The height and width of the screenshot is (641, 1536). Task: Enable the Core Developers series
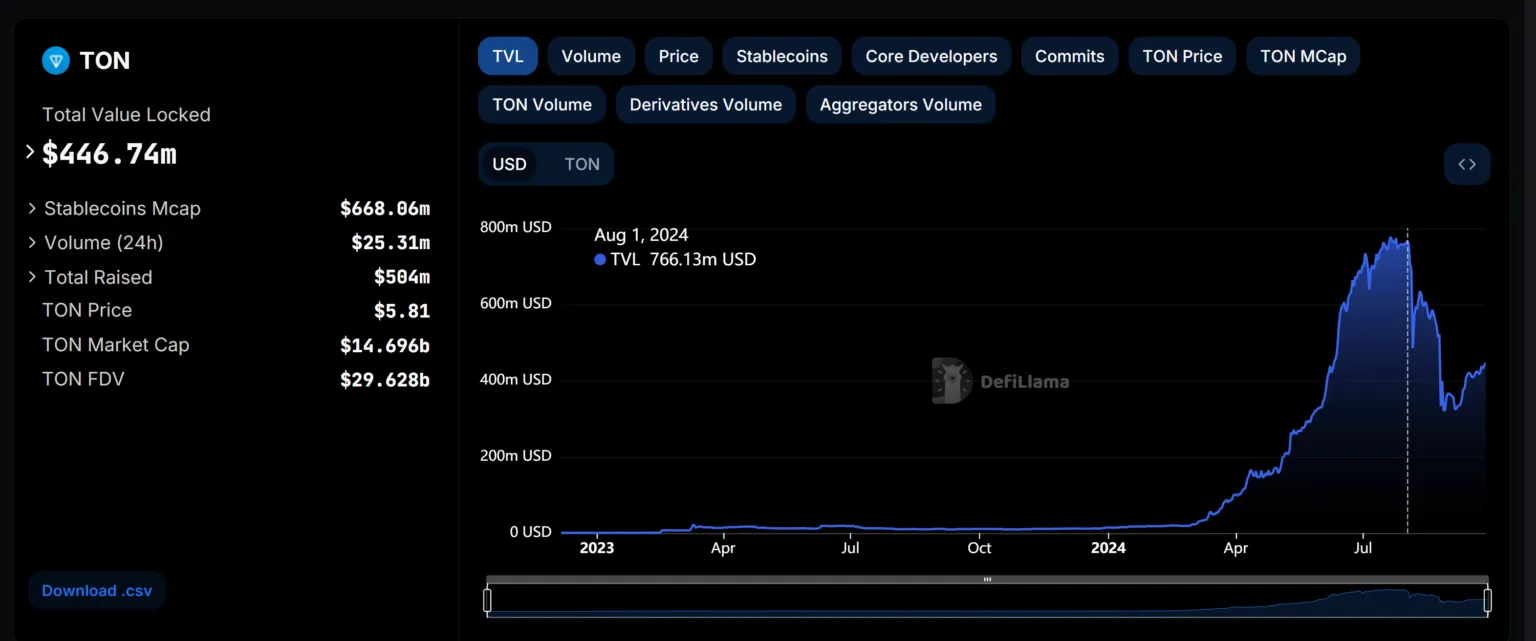coord(931,56)
